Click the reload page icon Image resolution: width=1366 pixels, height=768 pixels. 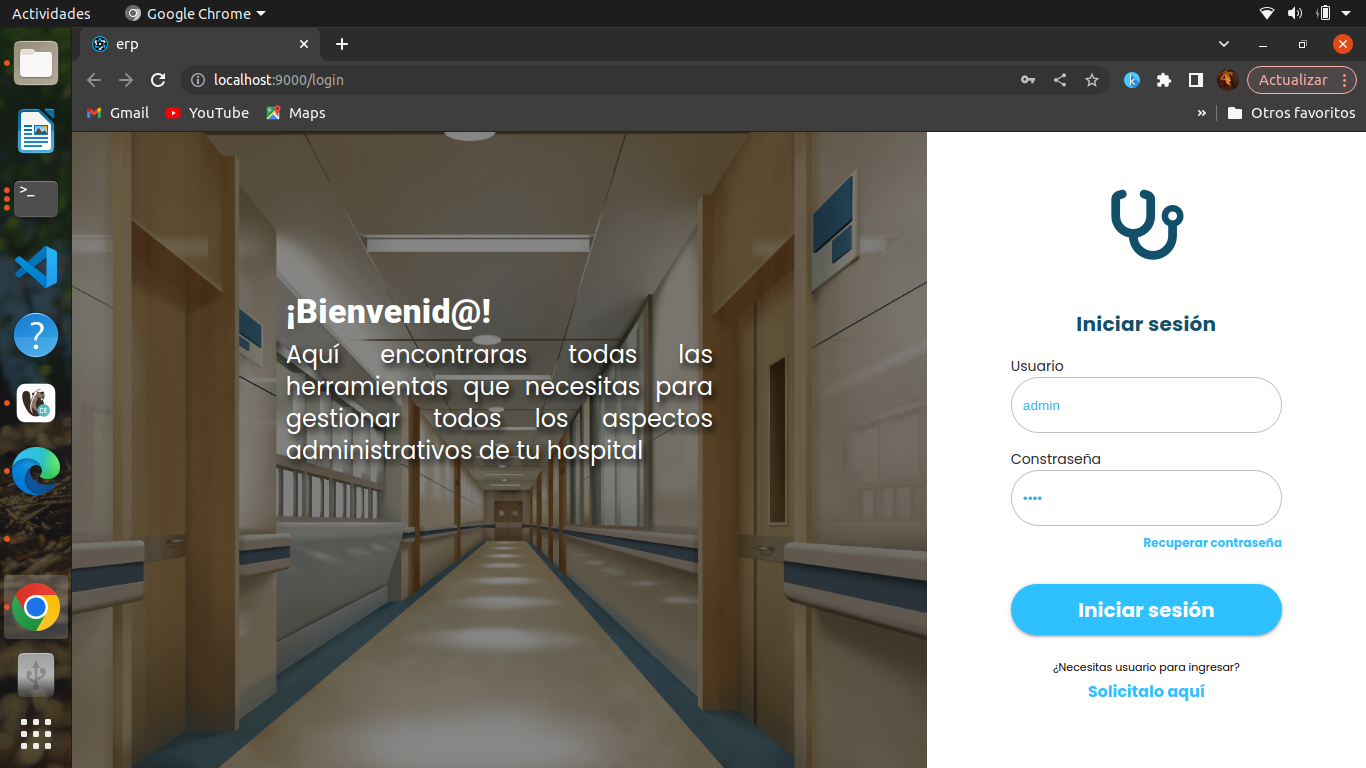click(158, 80)
